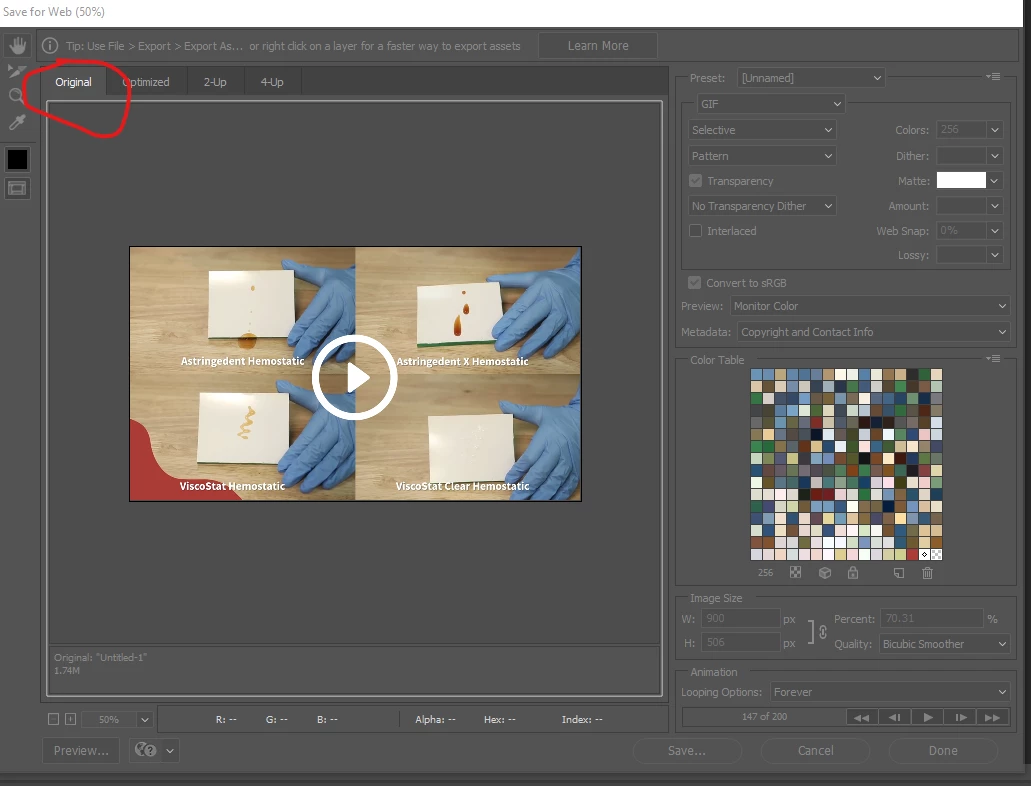Expand the Dither amount dropdown arrow
Screen dimensions: 1031x786
[x=995, y=156]
